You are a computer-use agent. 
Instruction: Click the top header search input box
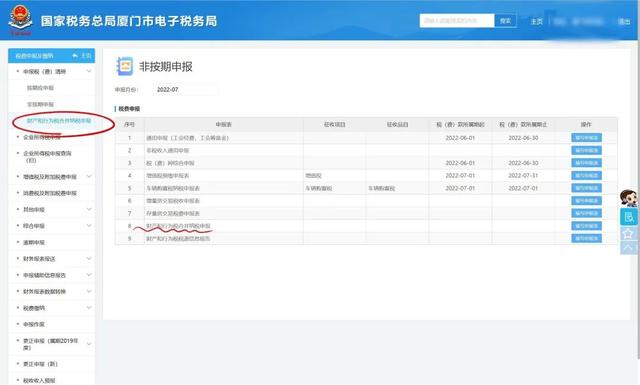coord(457,21)
